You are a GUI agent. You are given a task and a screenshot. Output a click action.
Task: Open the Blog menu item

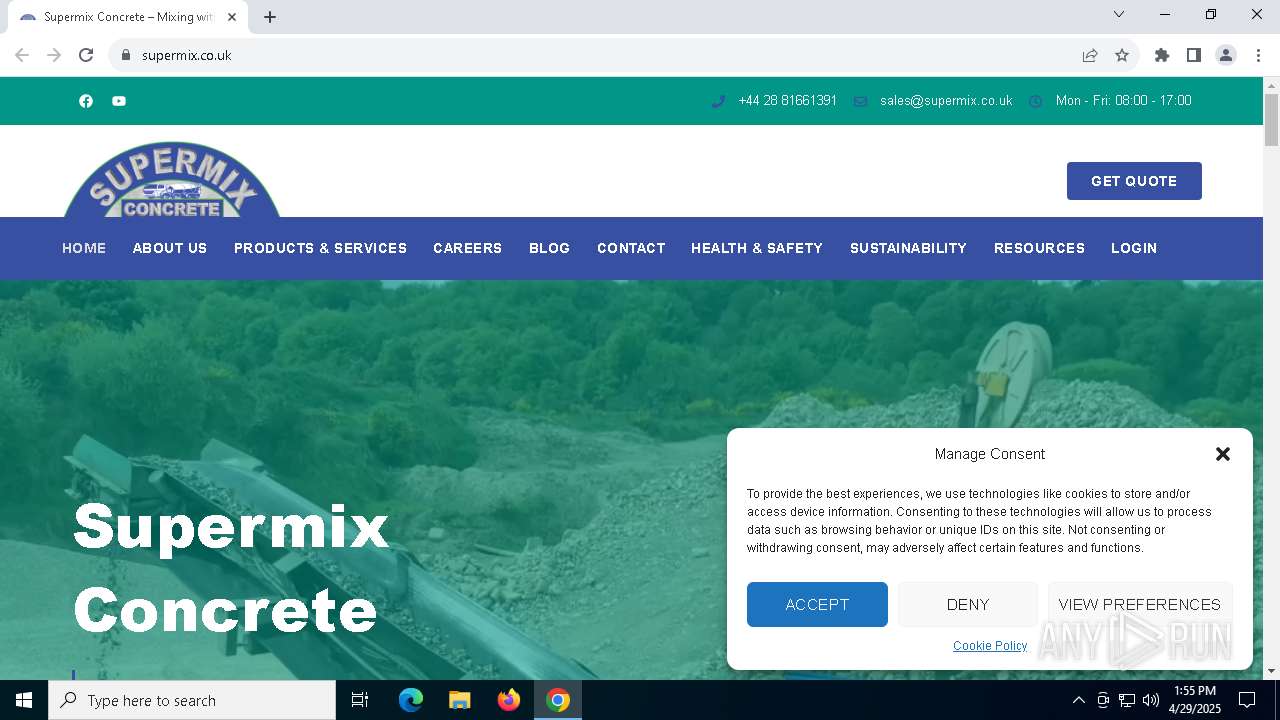pyautogui.click(x=549, y=248)
